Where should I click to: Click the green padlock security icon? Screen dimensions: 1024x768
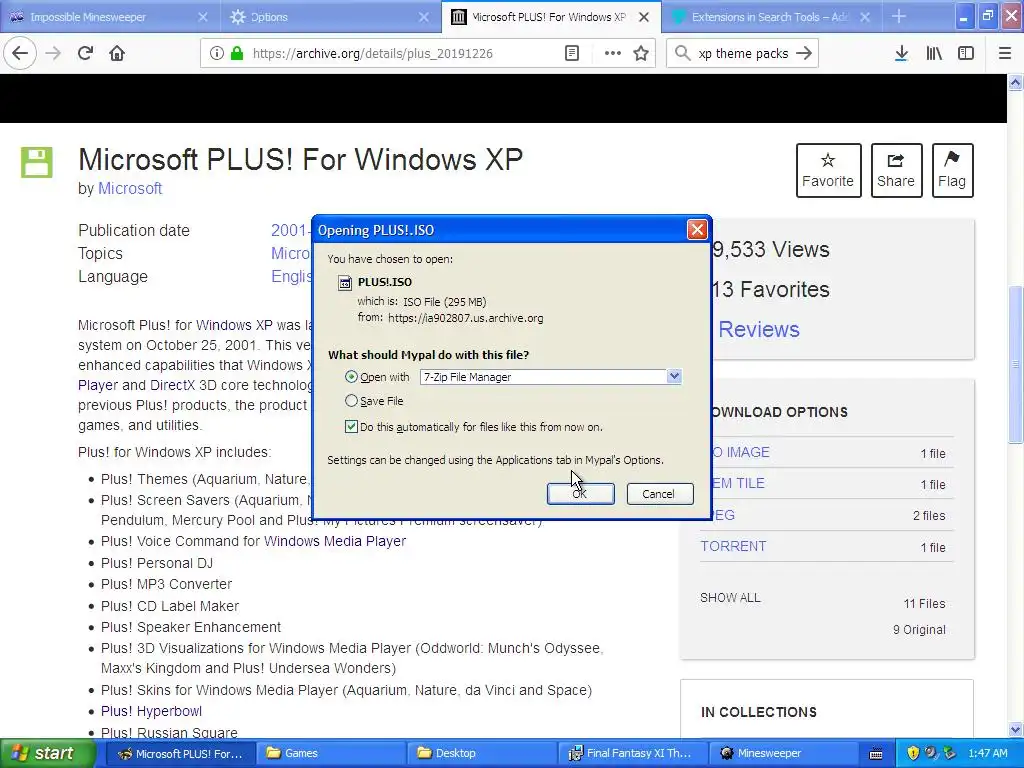pyautogui.click(x=237, y=54)
